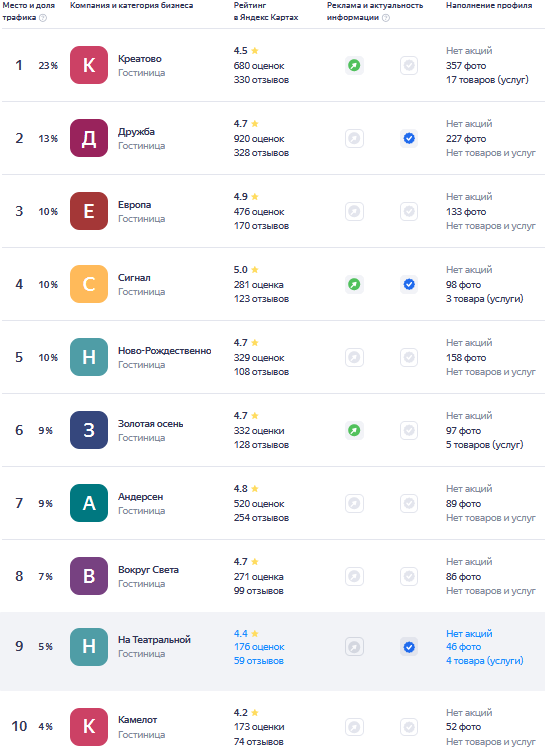Click the Рейтинг в Яндекс Картах header

266,11
